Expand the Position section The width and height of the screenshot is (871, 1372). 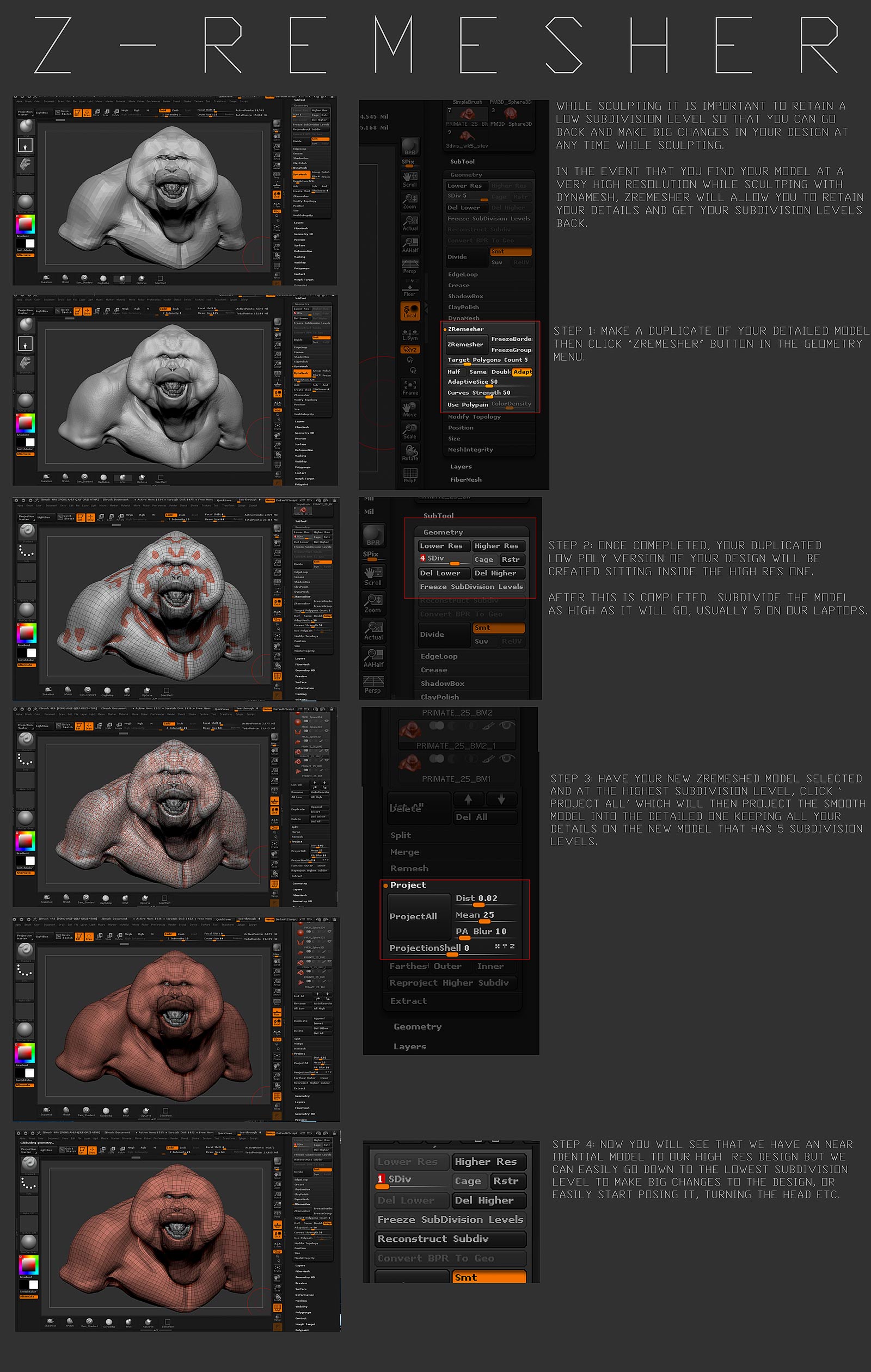click(461, 427)
